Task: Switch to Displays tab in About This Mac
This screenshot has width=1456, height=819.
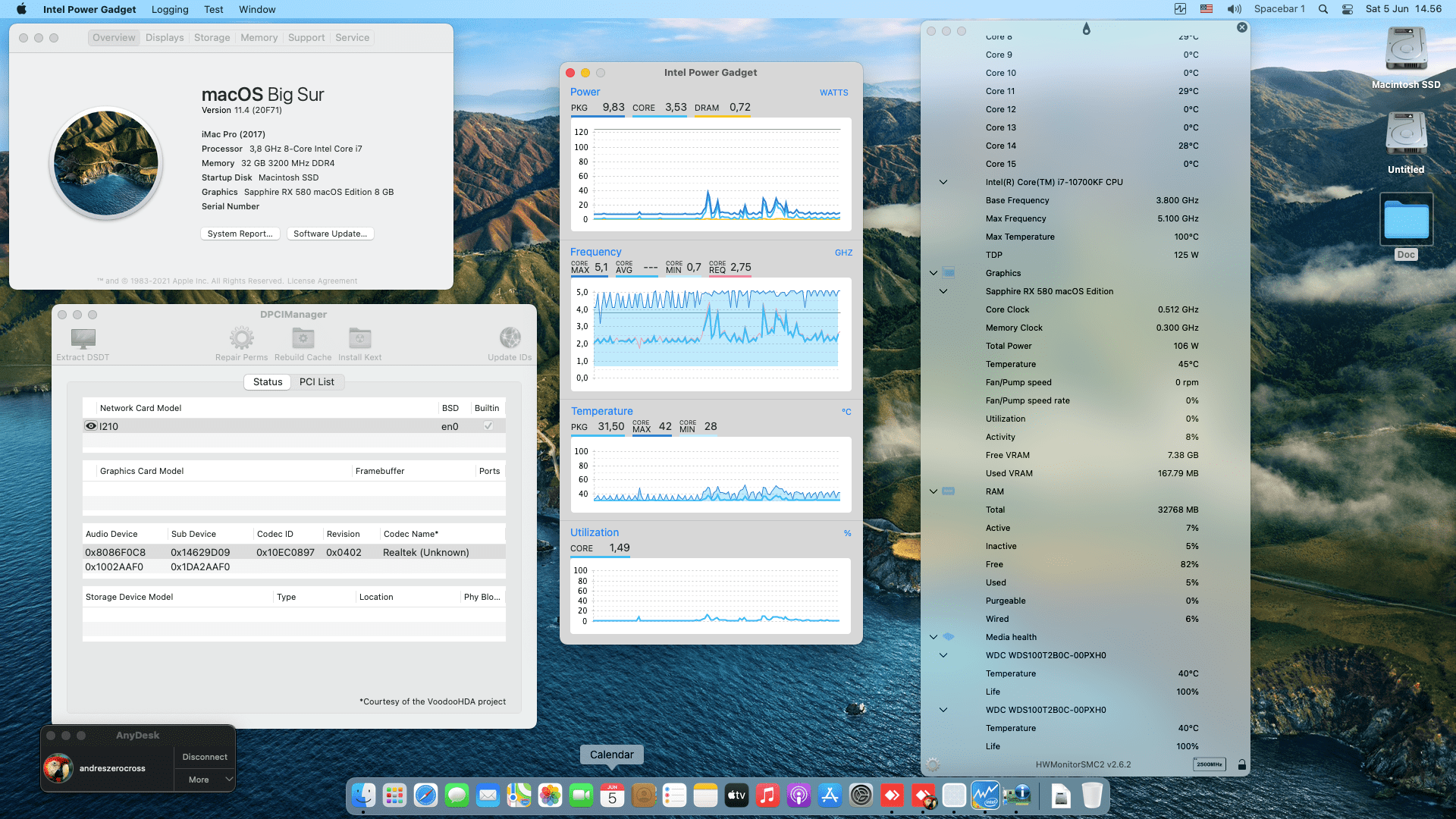Action: (x=165, y=37)
